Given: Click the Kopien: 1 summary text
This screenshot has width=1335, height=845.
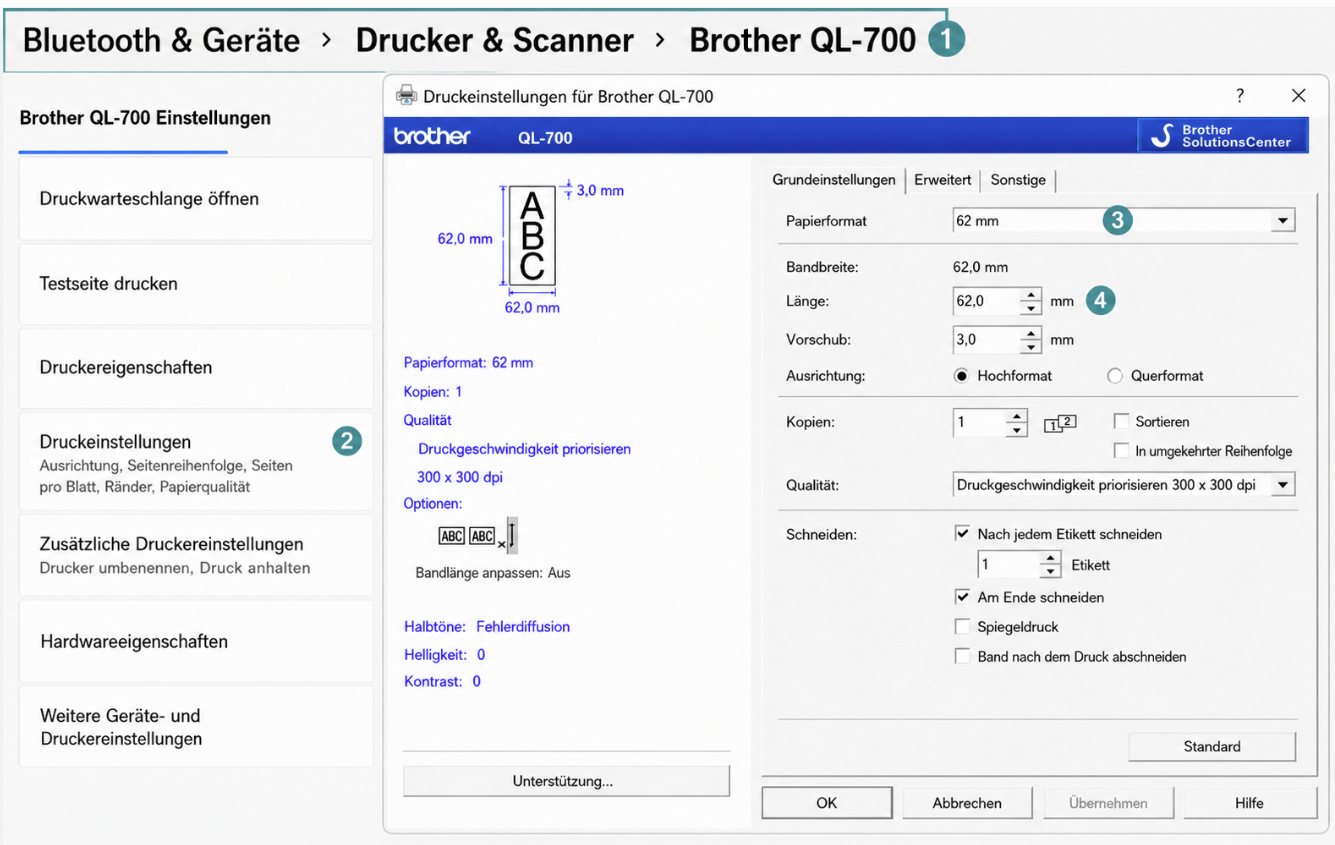Looking at the screenshot, I should point(433,391).
